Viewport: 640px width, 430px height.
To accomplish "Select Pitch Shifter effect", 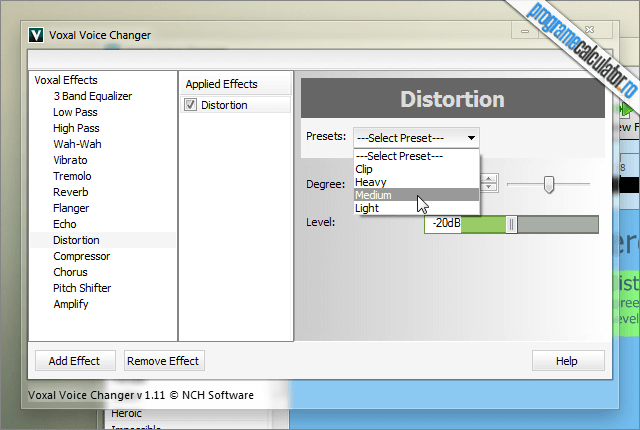I will pos(82,288).
